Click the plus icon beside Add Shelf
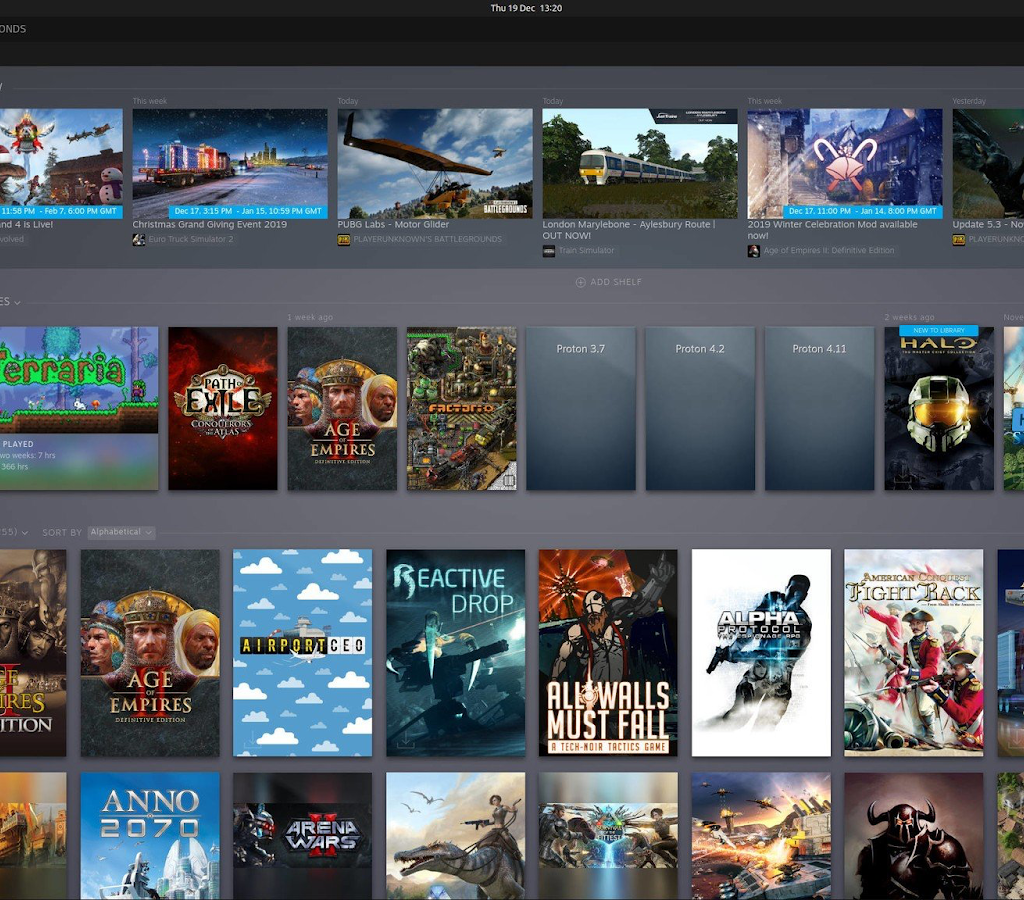 tap(580, 282)
